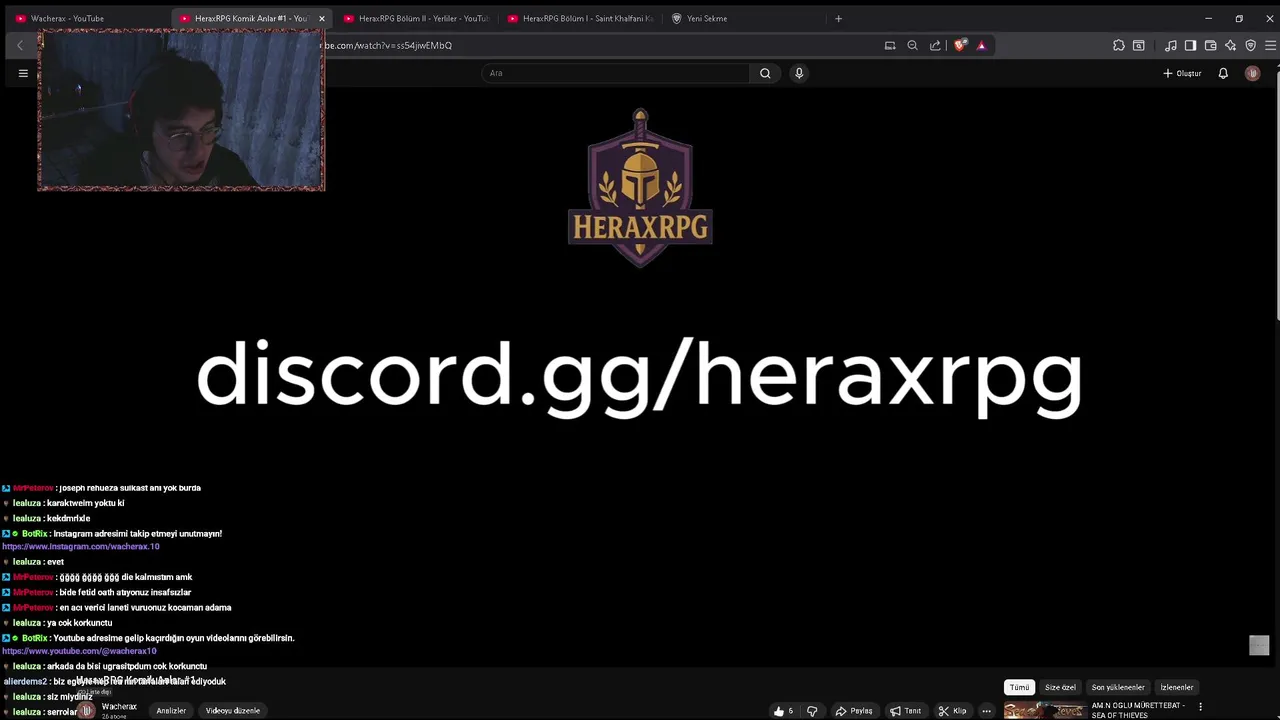Click the HeraxRPG logo in the video
1280x720 pixels.
tap(640, 187)
